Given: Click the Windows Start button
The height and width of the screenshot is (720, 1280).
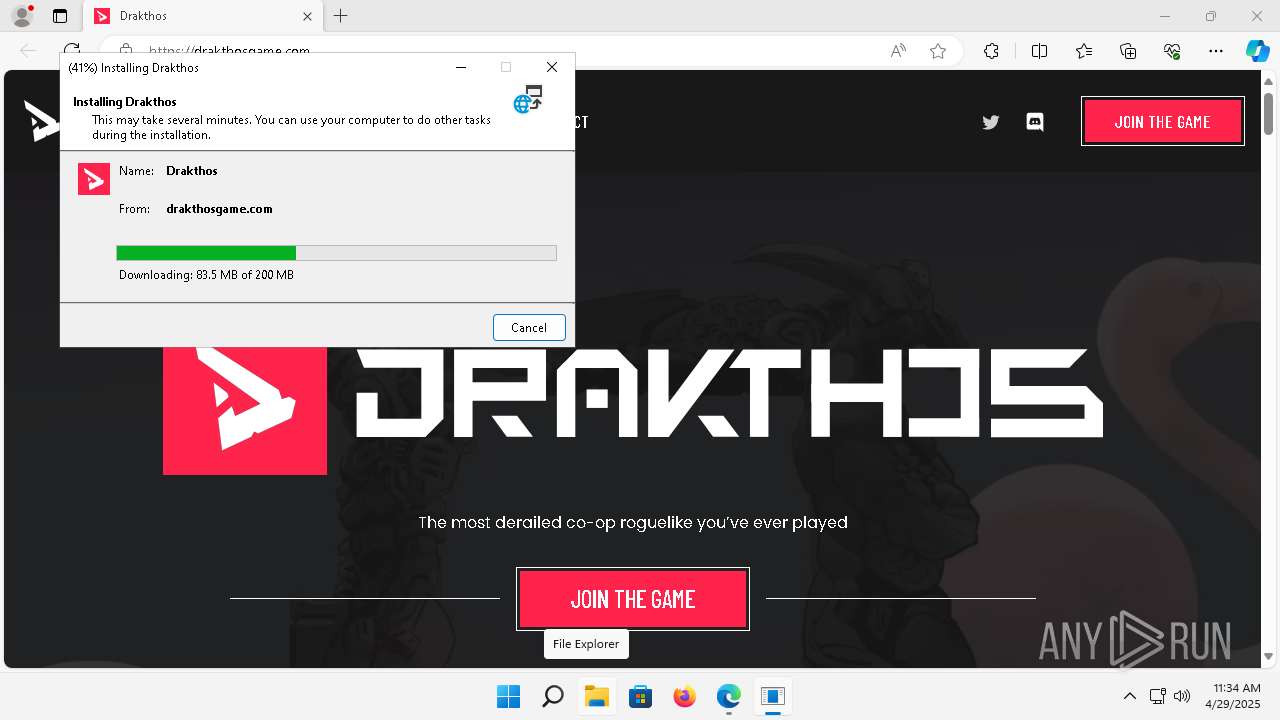Looking at the screenshot, I should 508,696.
